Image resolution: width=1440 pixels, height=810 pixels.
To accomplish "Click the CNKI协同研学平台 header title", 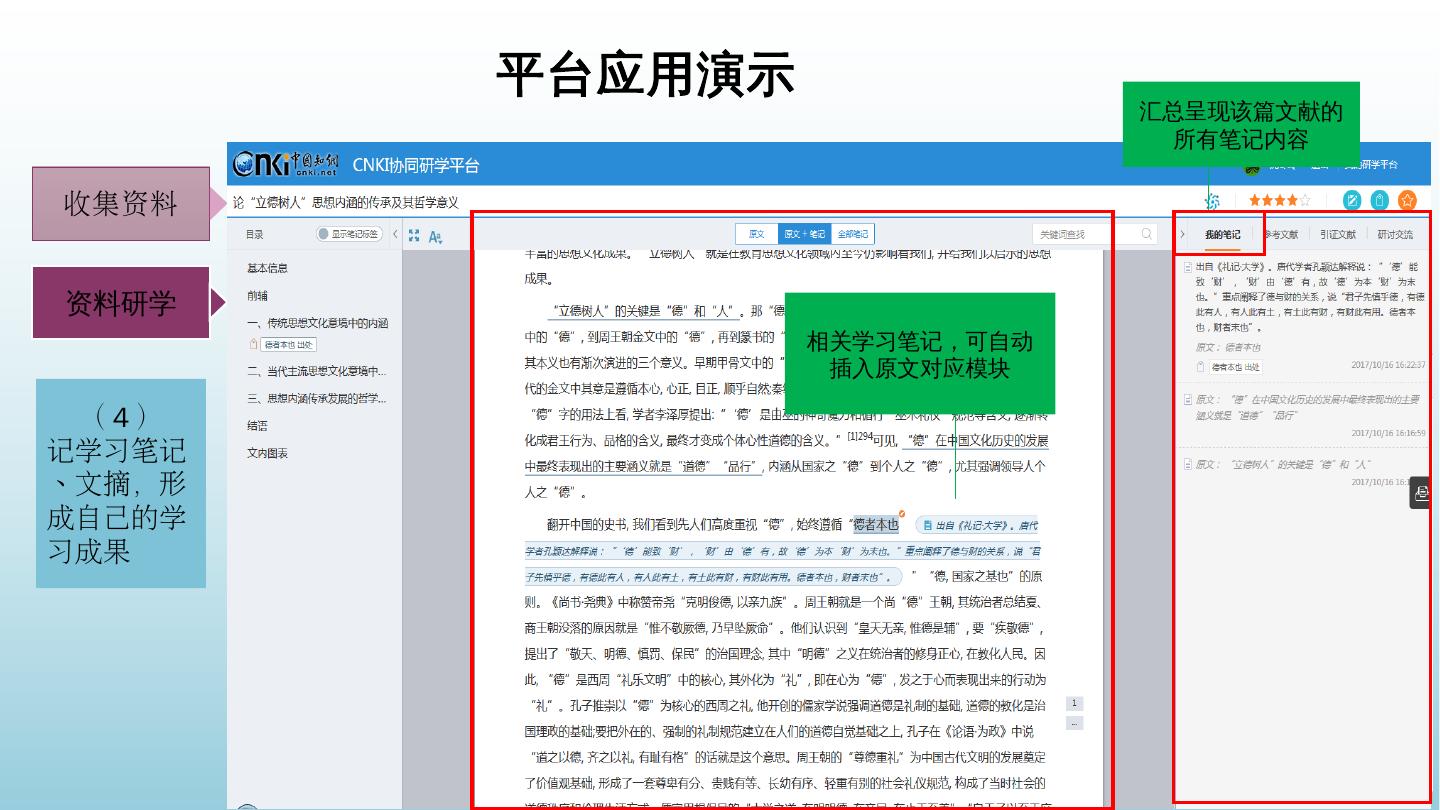I will click(x=416, y=165).
